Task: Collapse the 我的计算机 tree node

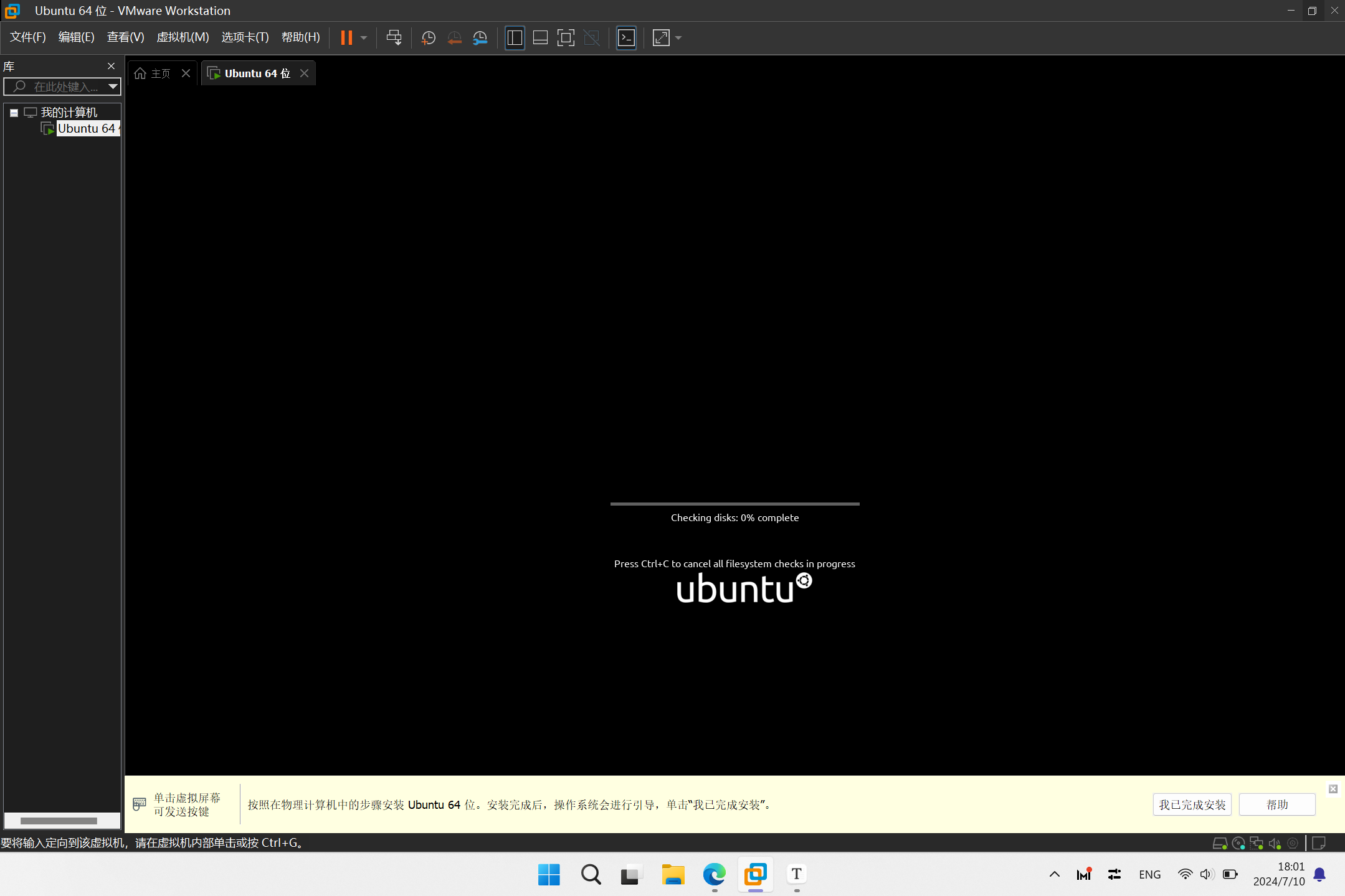Action: pos(14,113)
